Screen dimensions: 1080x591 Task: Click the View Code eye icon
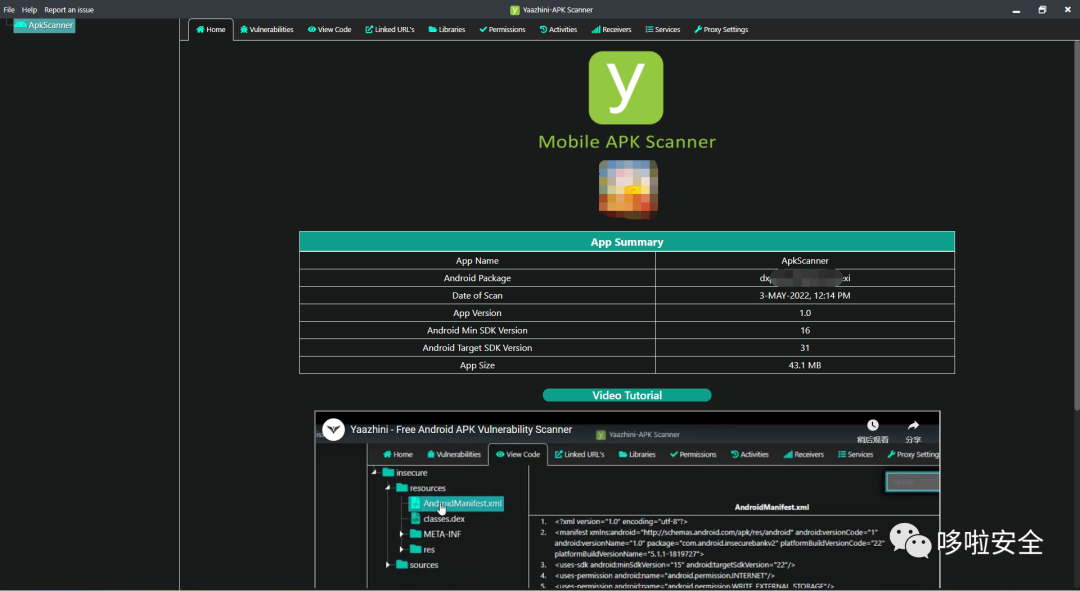click(312, 30)
